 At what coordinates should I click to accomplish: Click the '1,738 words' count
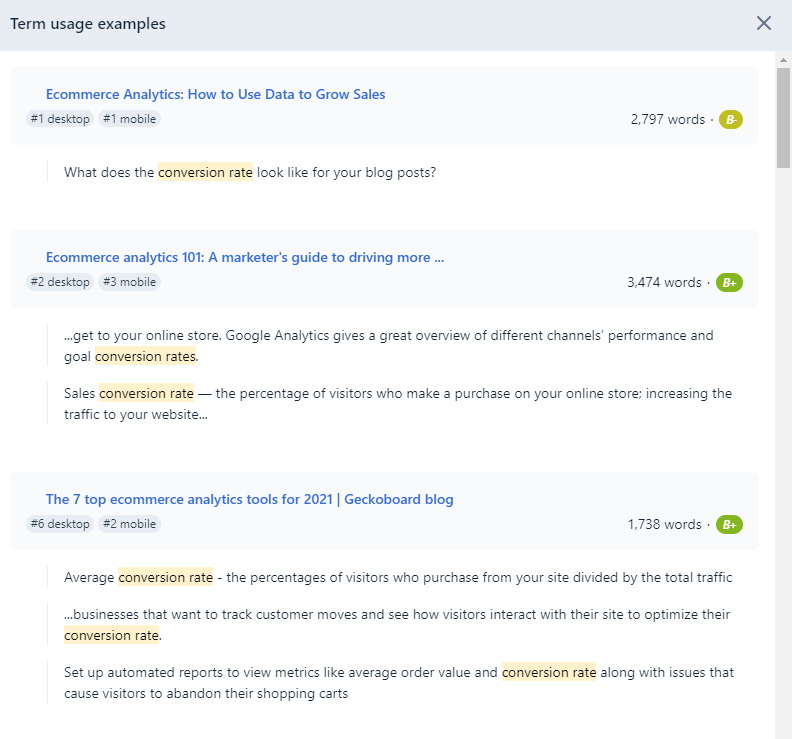[665, 525]
